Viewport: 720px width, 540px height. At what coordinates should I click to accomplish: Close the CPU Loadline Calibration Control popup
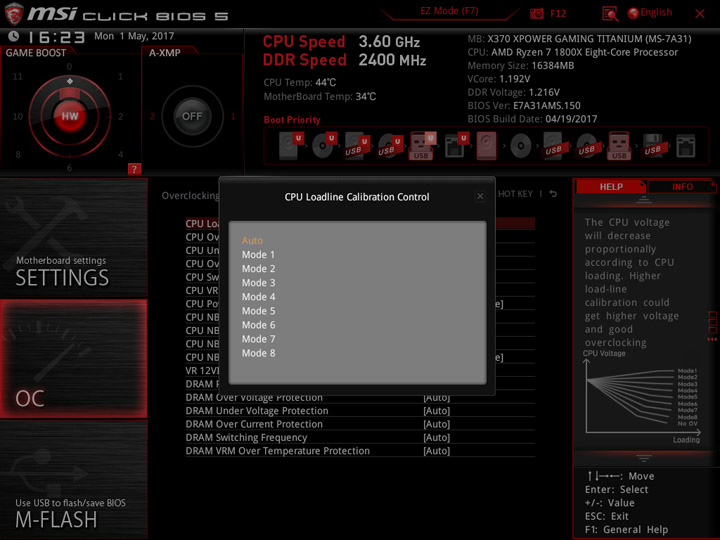(x=480, y=197)
